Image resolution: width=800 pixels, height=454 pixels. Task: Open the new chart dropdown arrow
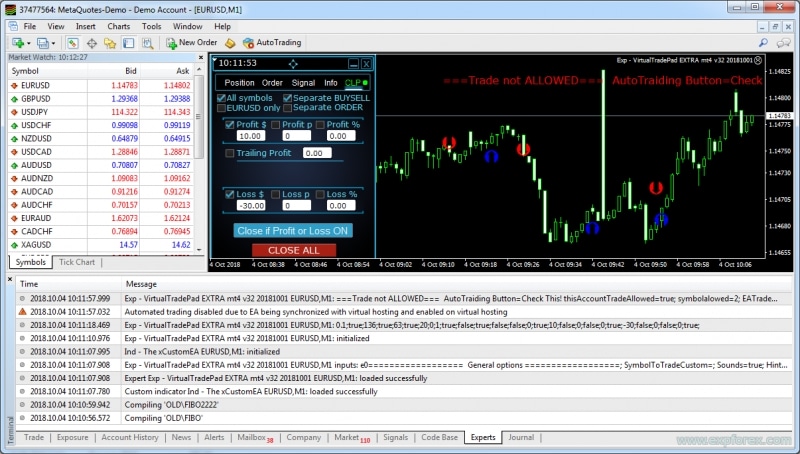(x=28, y=43)
